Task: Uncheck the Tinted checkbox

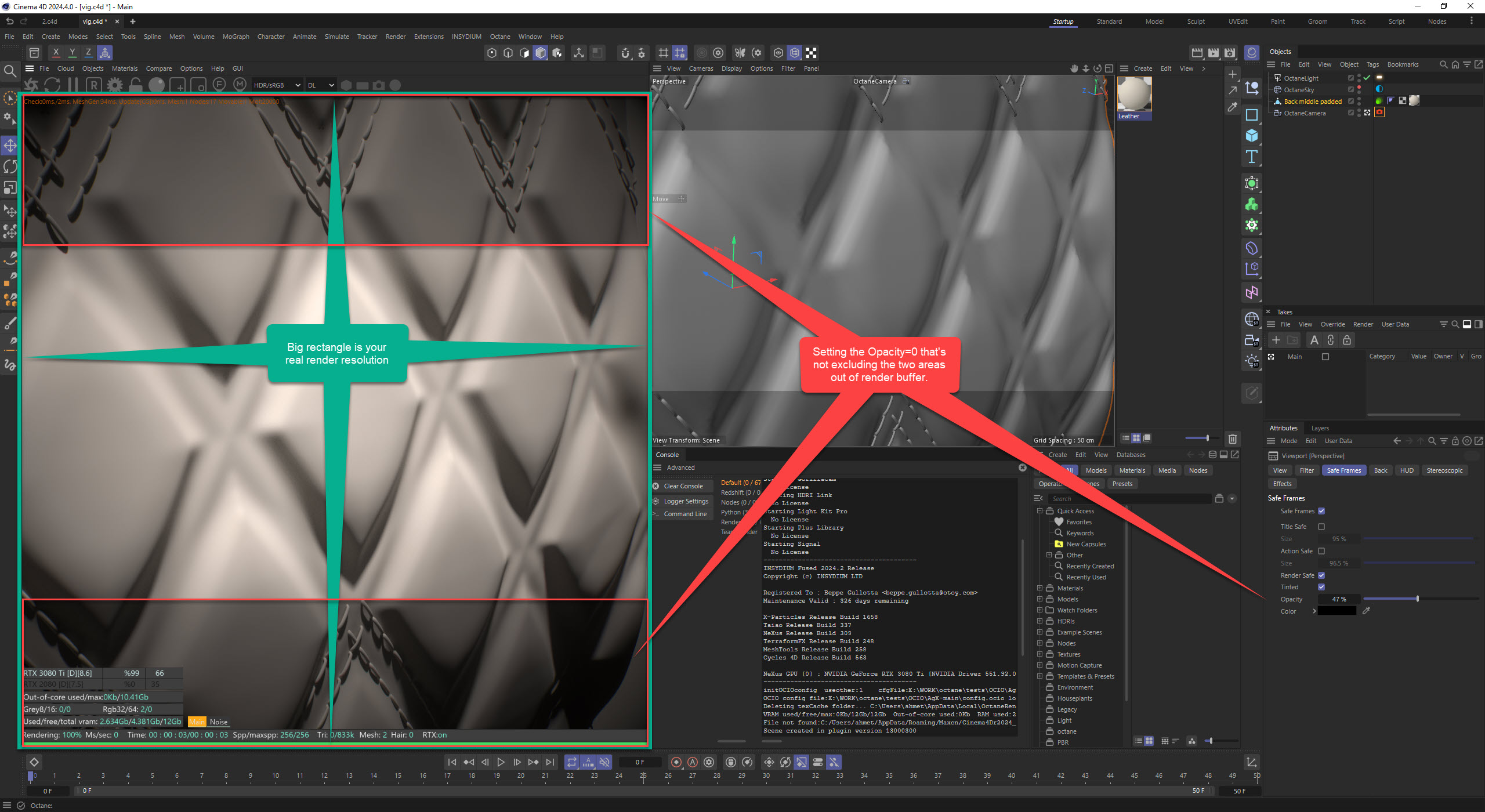Action: tap(1321, 587)
